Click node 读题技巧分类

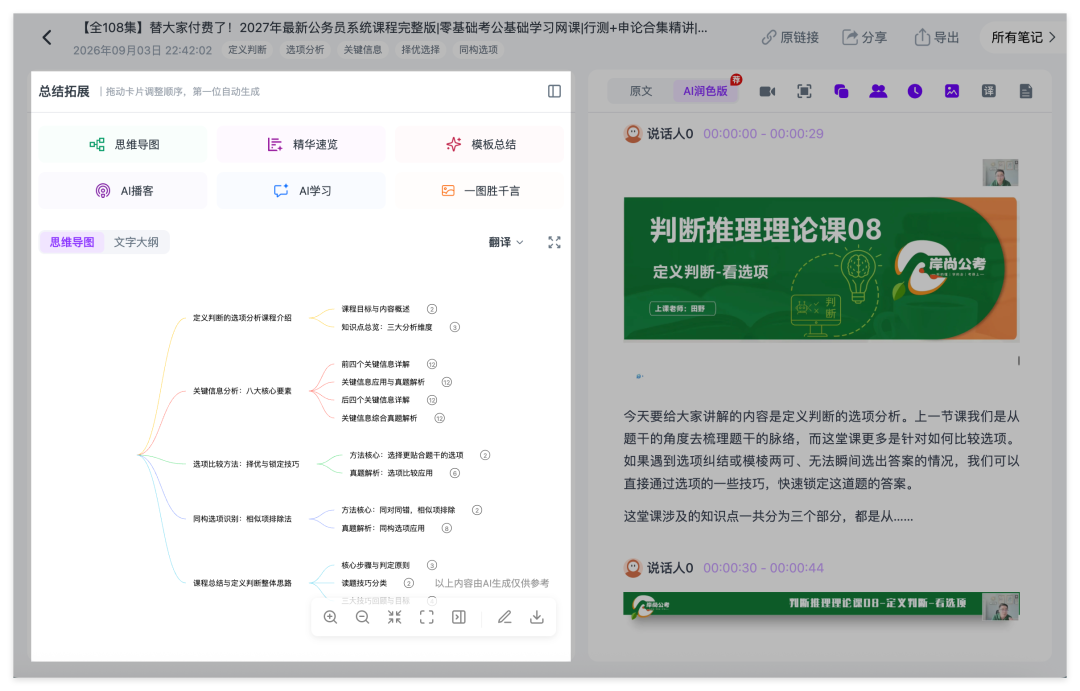pos(364,584)
